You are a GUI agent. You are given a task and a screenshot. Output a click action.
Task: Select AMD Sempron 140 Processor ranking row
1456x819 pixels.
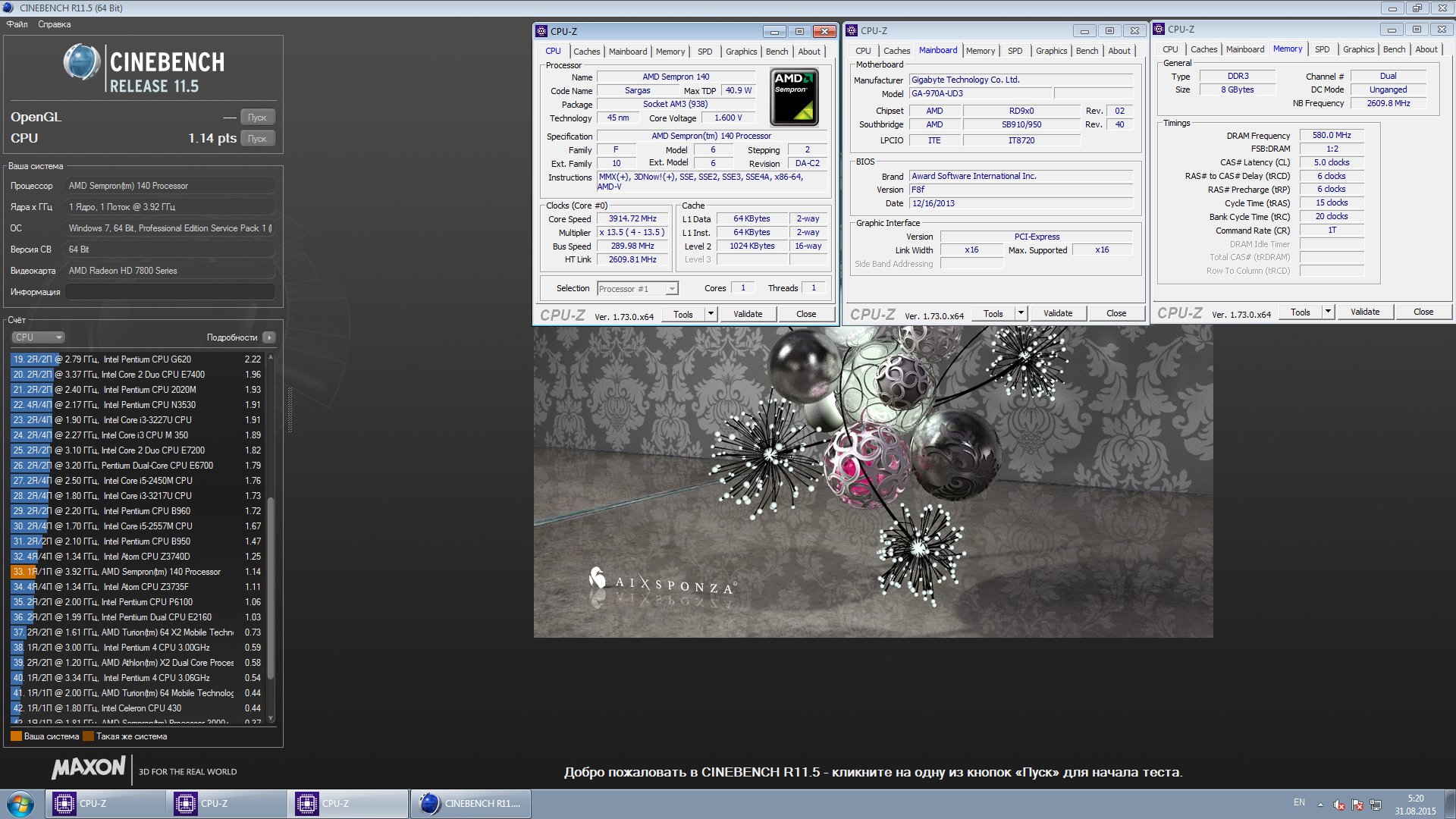pyautogui.click(x=136, y=572)
